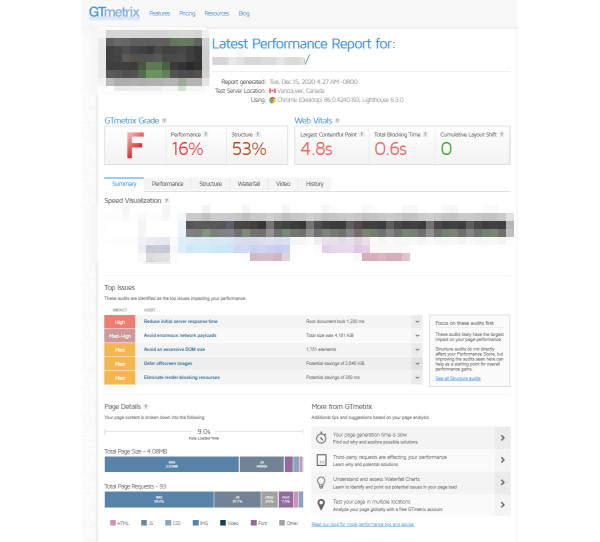Click the lightbulb Waterfall Charts icon

(321, 482)
